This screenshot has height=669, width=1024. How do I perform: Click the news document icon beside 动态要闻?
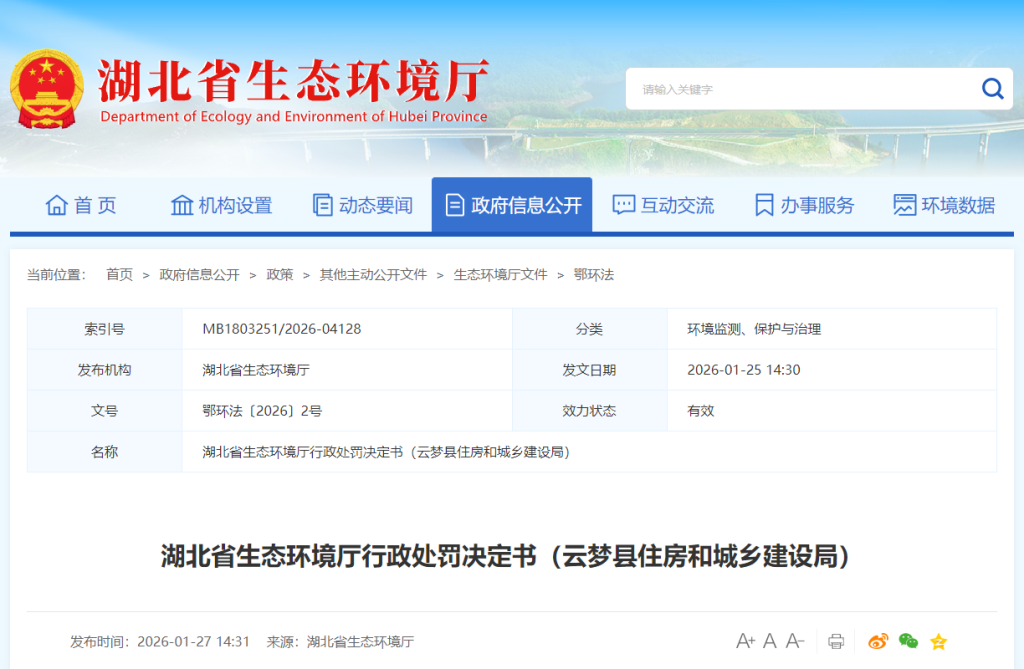pos(323,205)
